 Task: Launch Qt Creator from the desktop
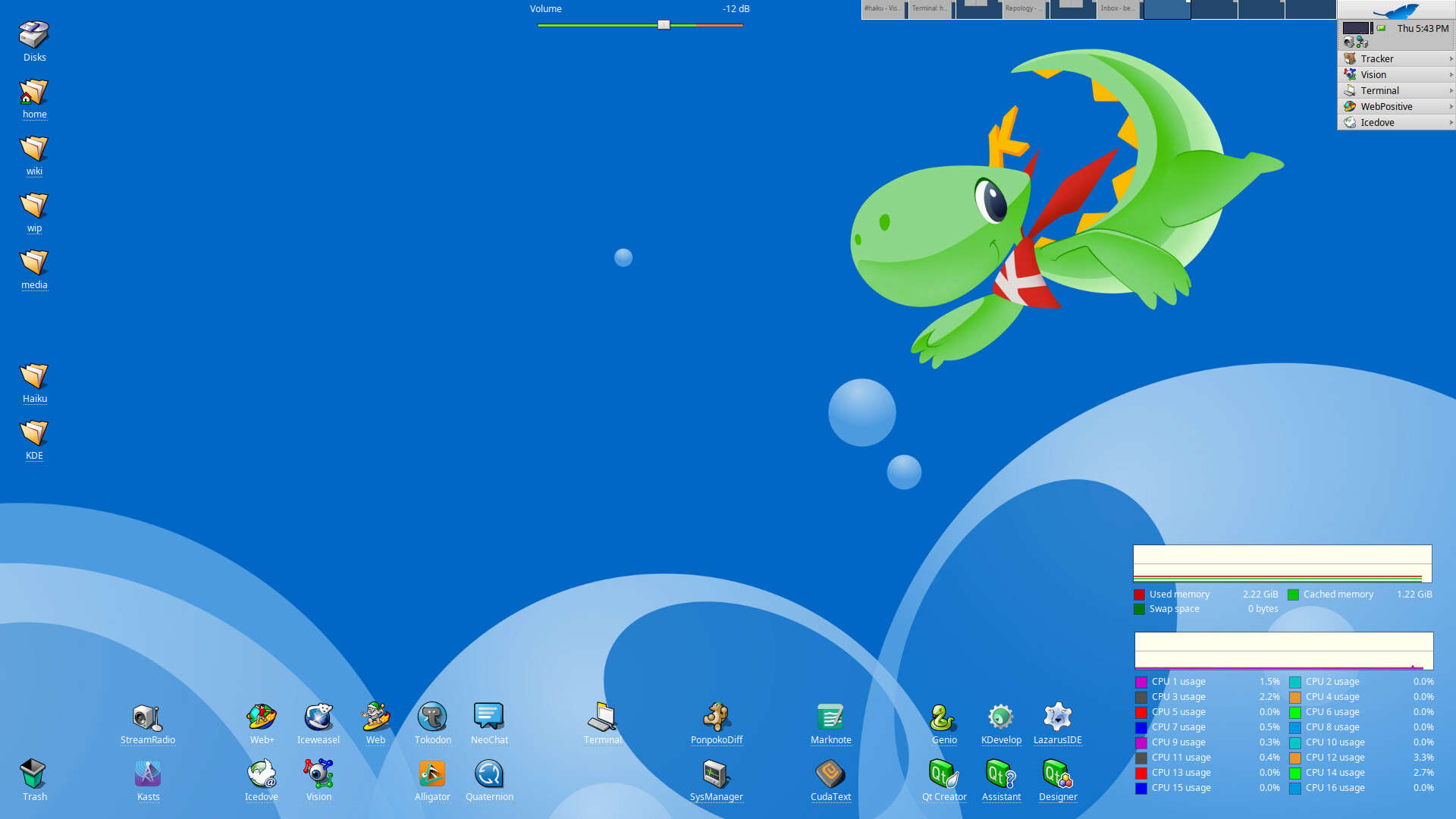pos(943,774)
